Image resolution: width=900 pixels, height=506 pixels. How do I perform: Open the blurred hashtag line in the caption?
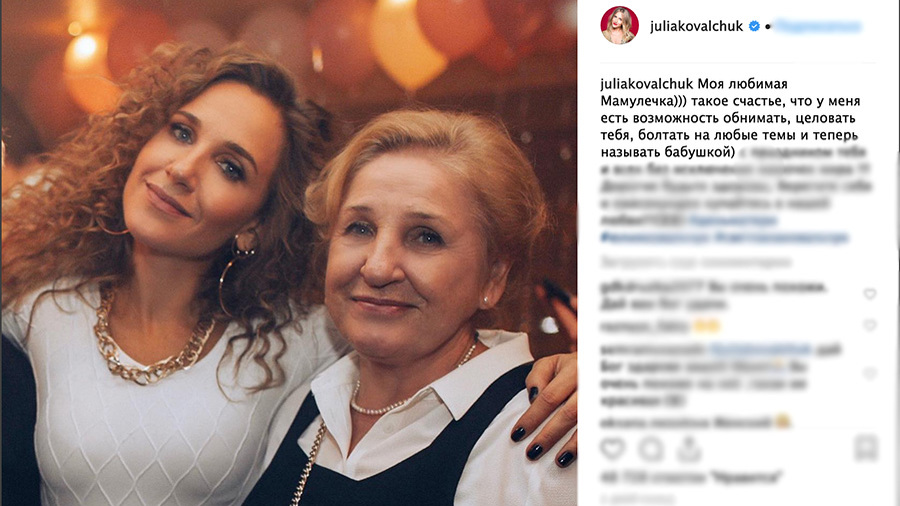724,237
